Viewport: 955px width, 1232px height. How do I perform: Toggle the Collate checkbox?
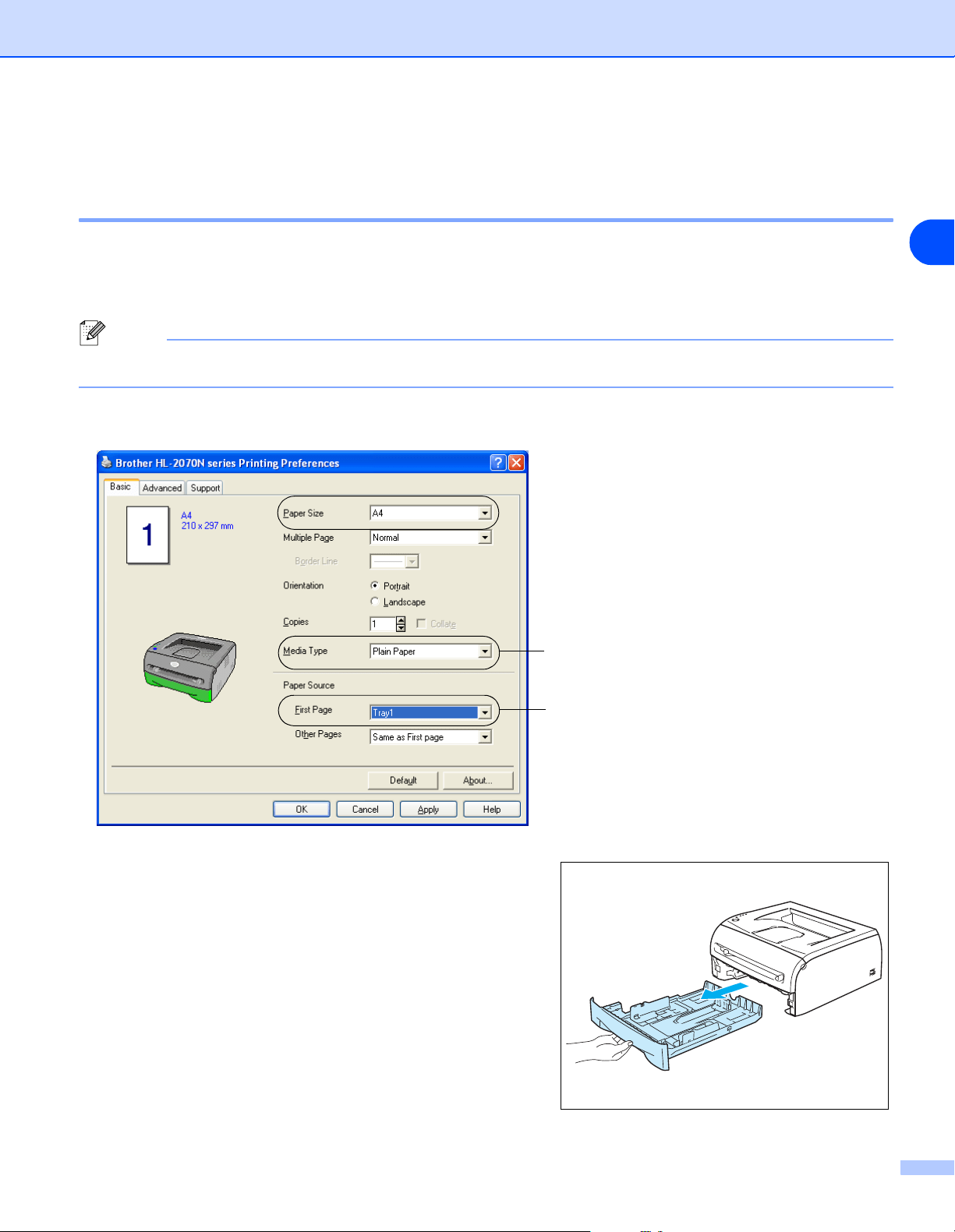click(421, 623)
